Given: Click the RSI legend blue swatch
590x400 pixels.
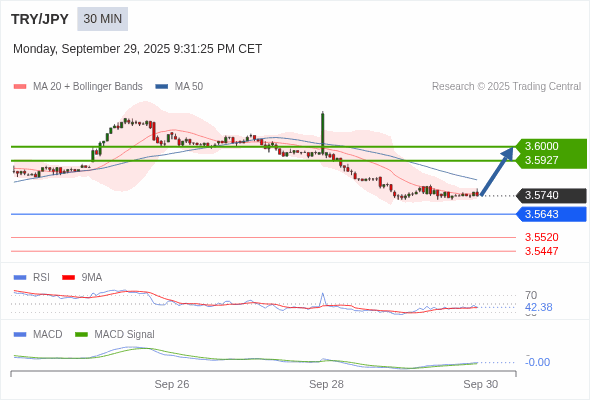Looking at the screenshot, I should [x=20, y=278].
